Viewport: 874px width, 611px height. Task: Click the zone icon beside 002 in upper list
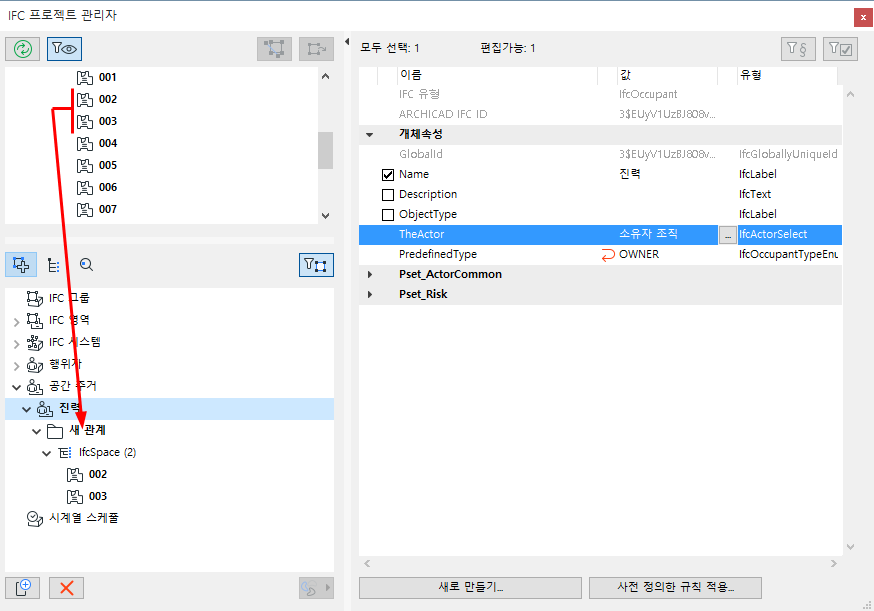click(85, 99)
